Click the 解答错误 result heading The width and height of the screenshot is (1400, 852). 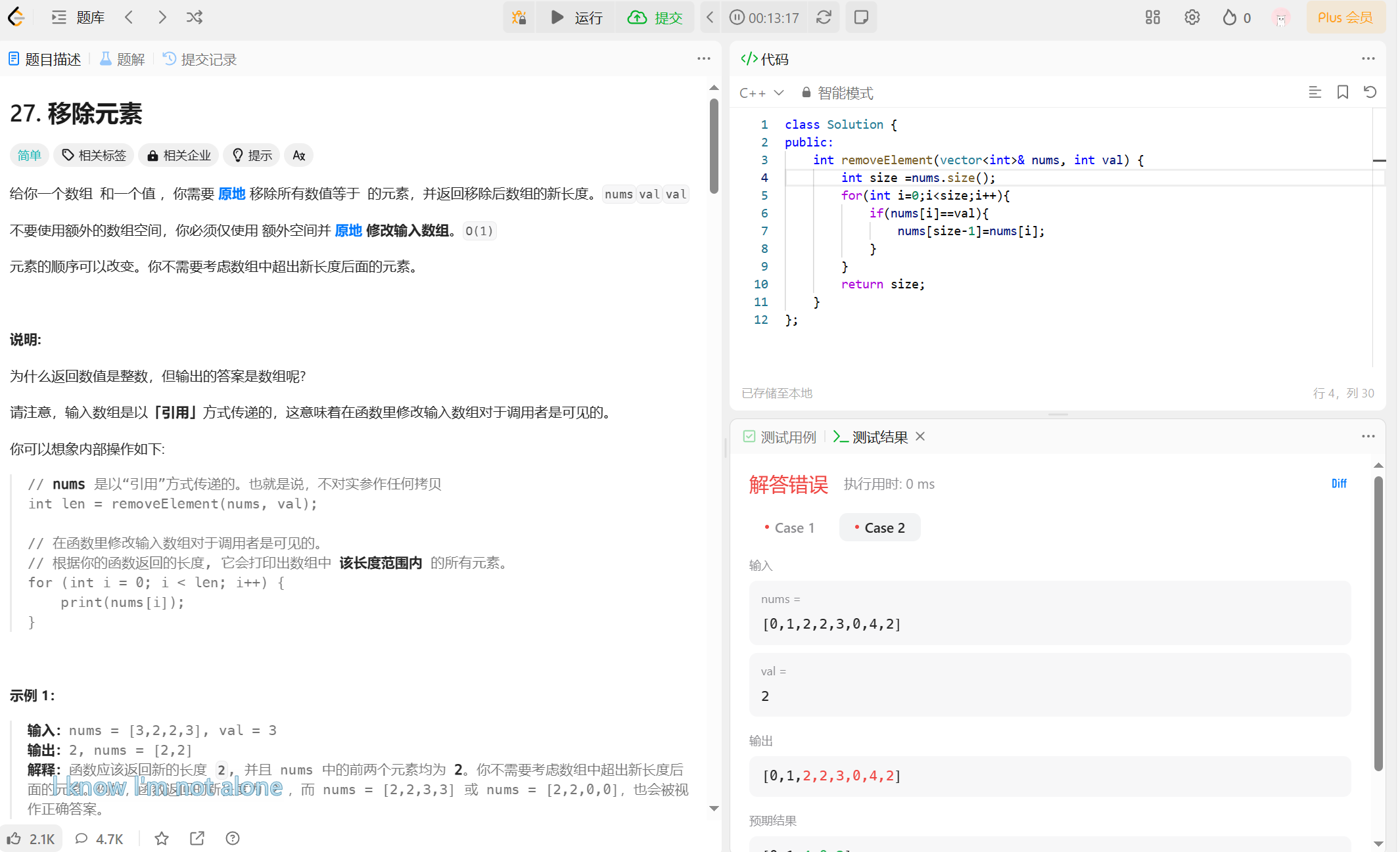coord(788,484)
